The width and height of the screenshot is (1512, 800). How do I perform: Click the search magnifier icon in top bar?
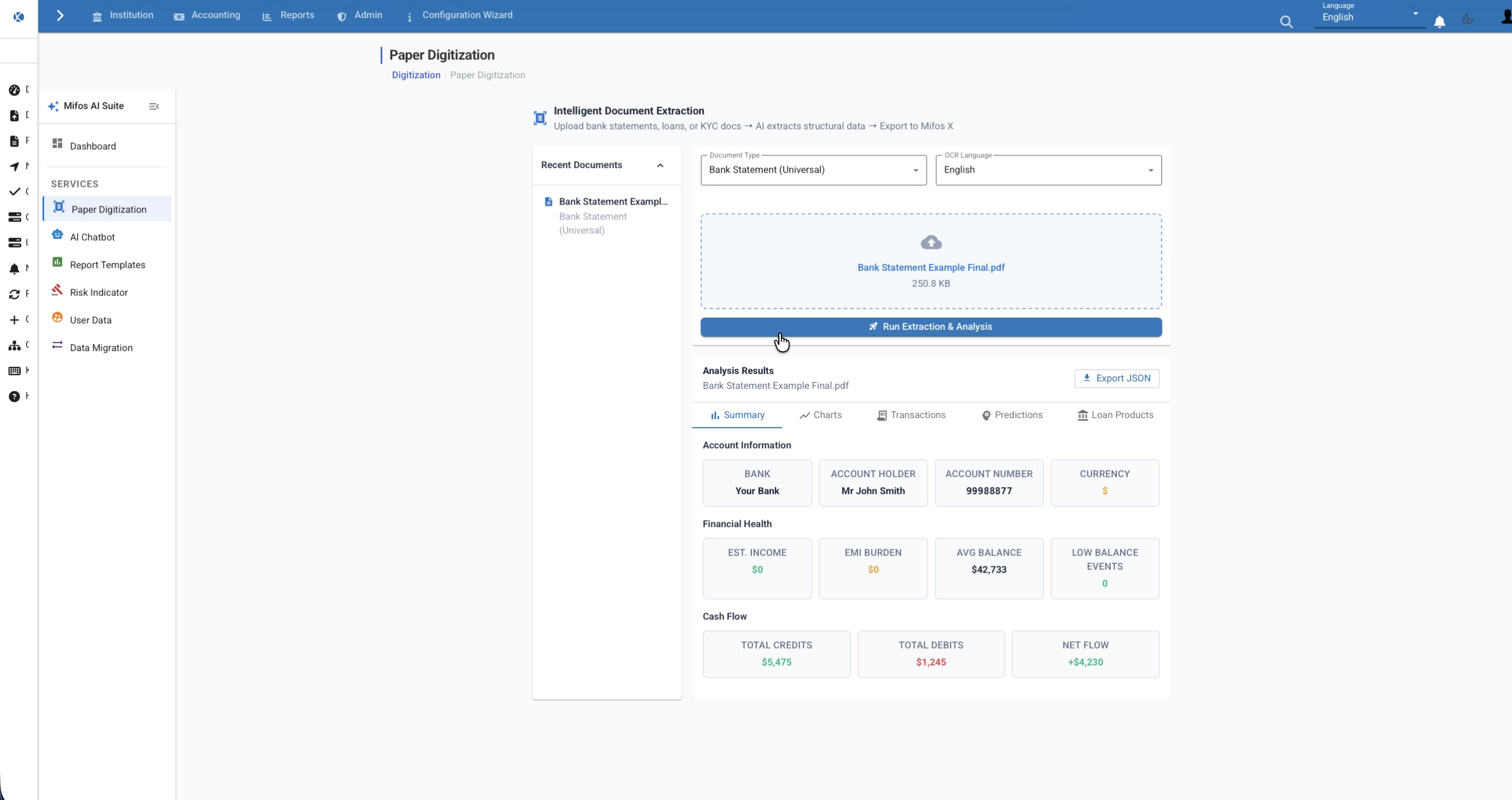(x=1286, y=22)
